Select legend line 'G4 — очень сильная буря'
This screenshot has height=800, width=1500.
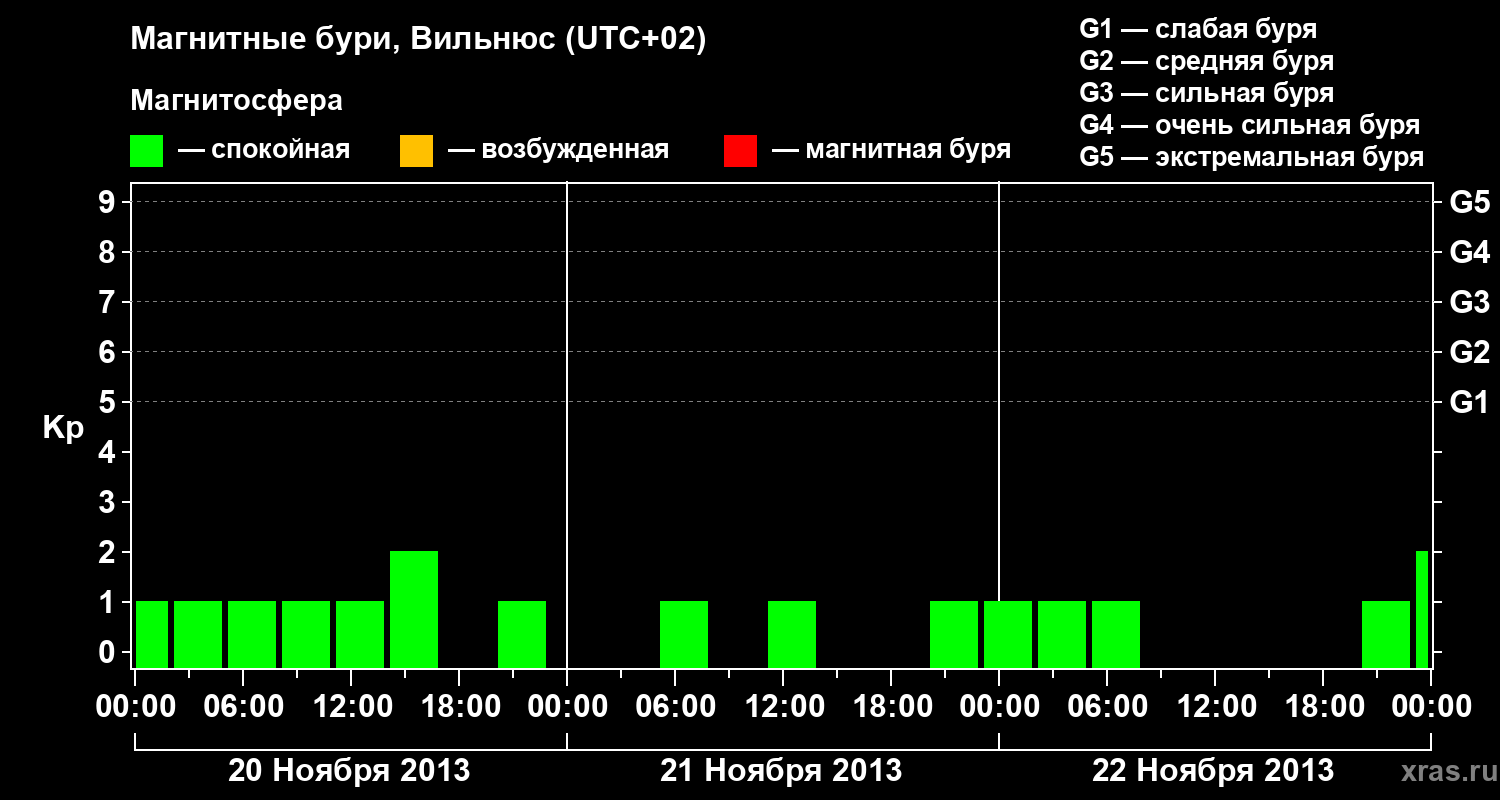coord(1249,125)
